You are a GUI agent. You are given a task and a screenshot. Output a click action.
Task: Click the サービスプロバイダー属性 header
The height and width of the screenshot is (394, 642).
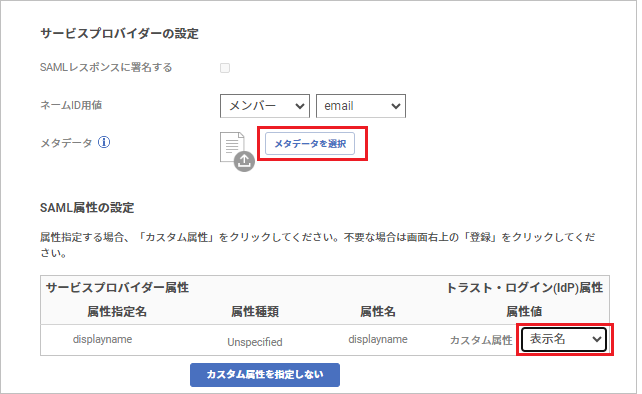[x=117, y=288]
